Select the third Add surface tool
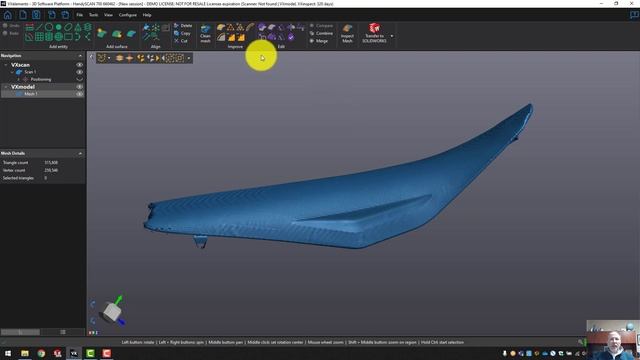 [131, 33]
